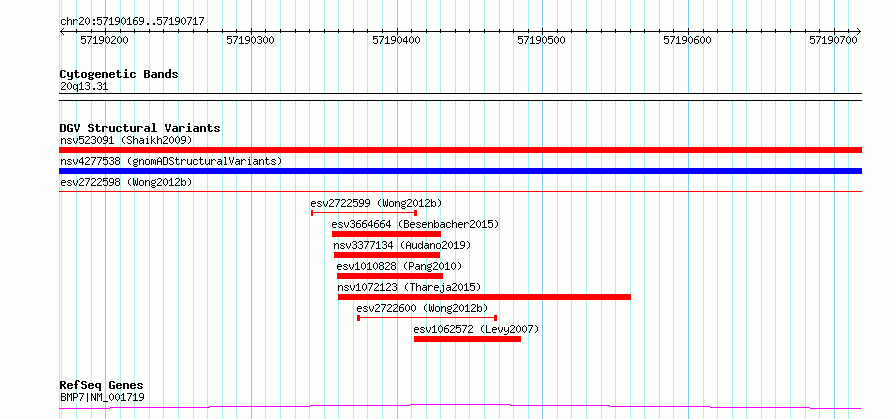
Task: Select the red esv1062572 variant bar
Action: (x=467, y=339)
